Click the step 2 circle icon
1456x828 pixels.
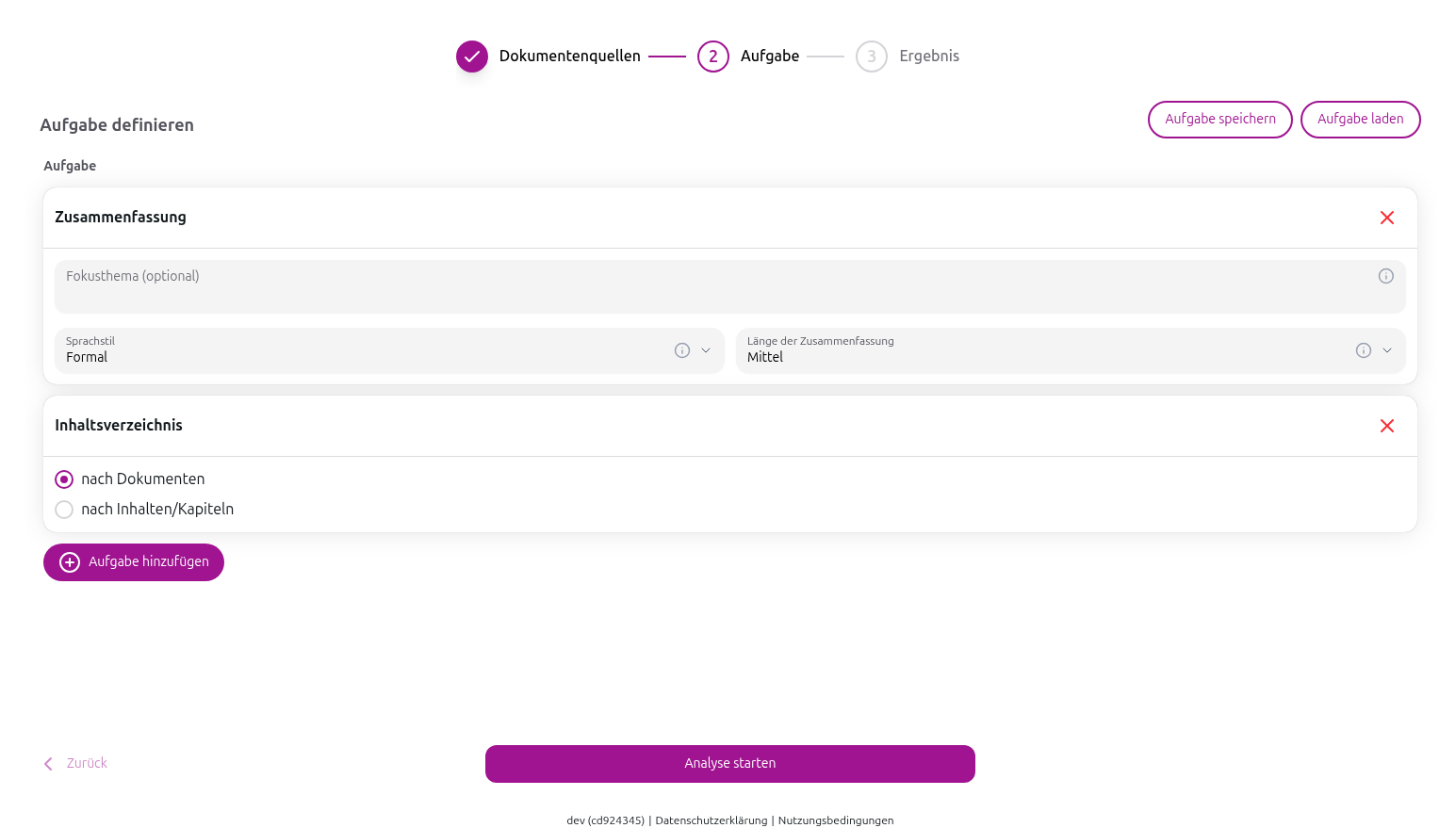[713, 57]
